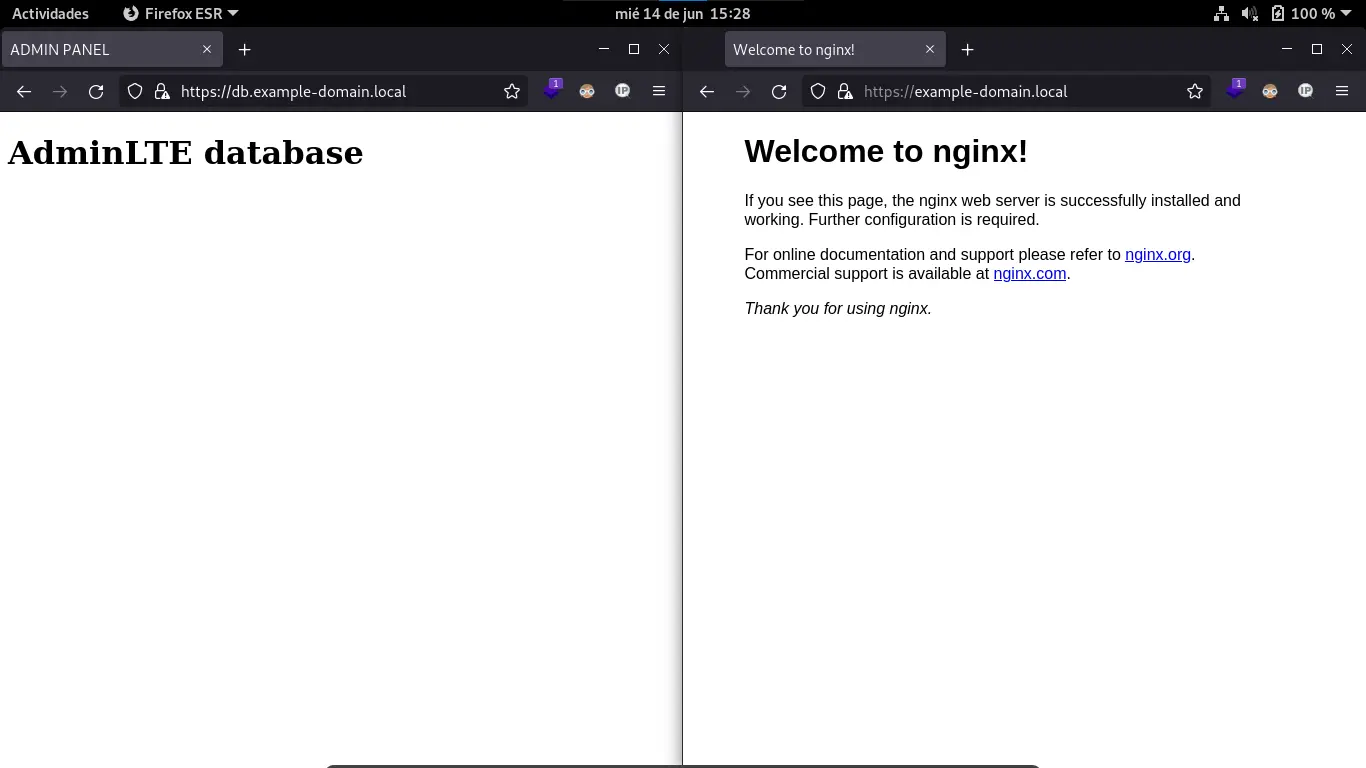Open owl-face extension in ADMIN PANEL window
Image resolution: width=1366 pixels, height=768 pixels.
tap(587, 91)
